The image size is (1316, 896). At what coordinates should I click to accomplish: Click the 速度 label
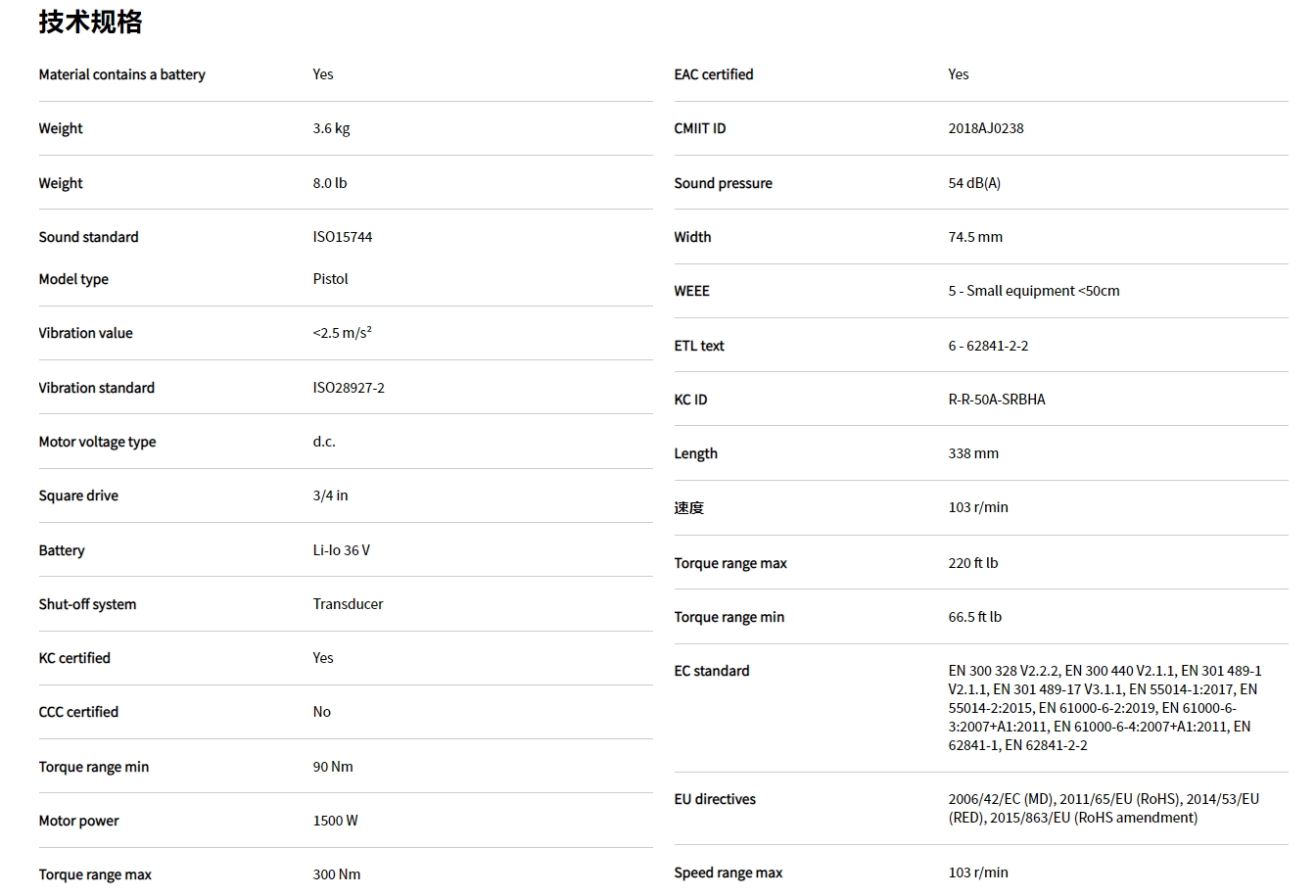coord(689,507)
